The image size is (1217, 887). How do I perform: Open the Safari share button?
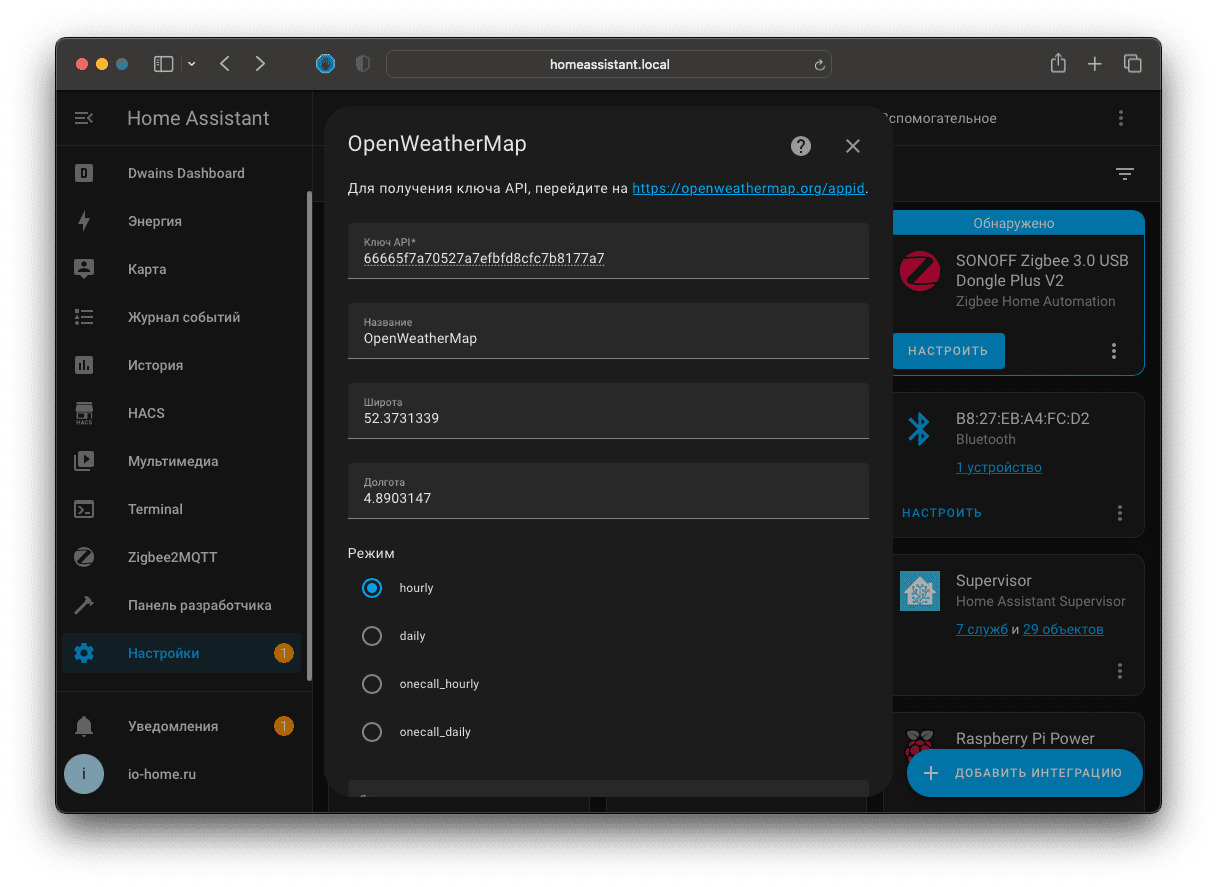(1058, 63)
